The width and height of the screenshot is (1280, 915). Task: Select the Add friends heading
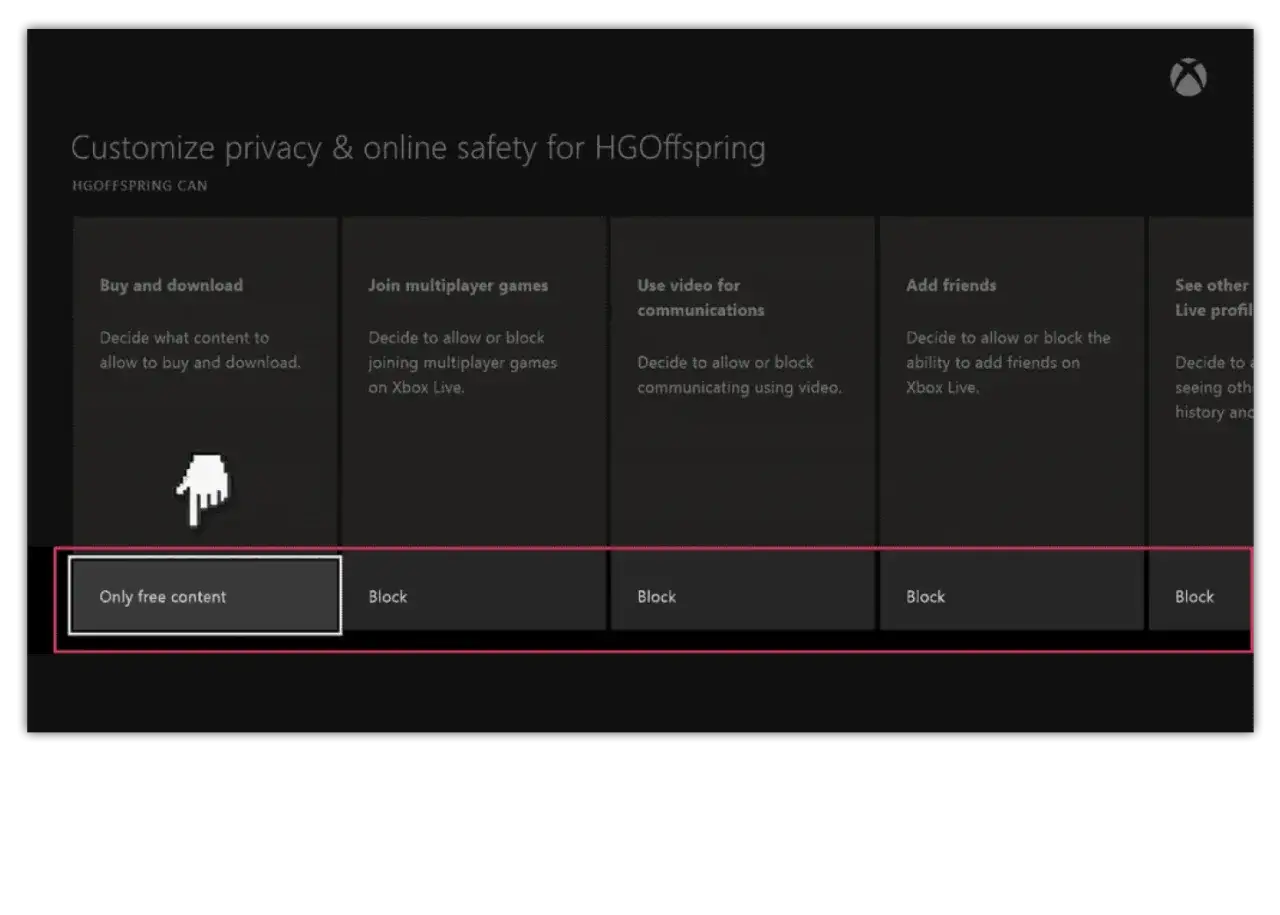point(951,285)
